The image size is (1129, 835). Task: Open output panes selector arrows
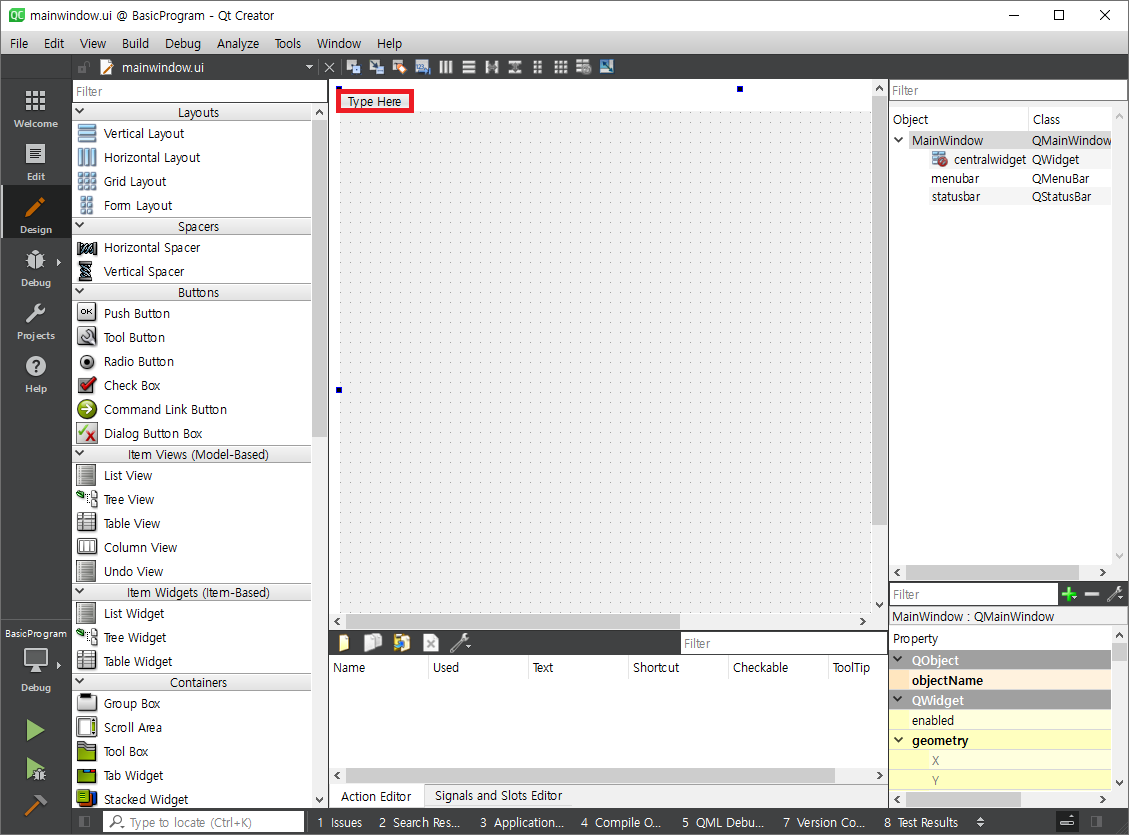[980, 821]
